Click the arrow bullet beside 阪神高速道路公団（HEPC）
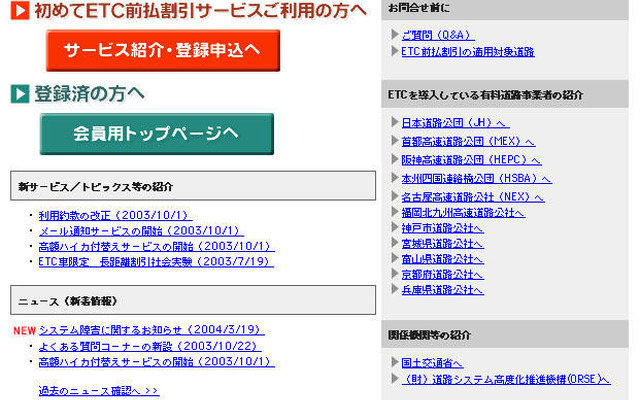640x400 pixels. point(394,159)
